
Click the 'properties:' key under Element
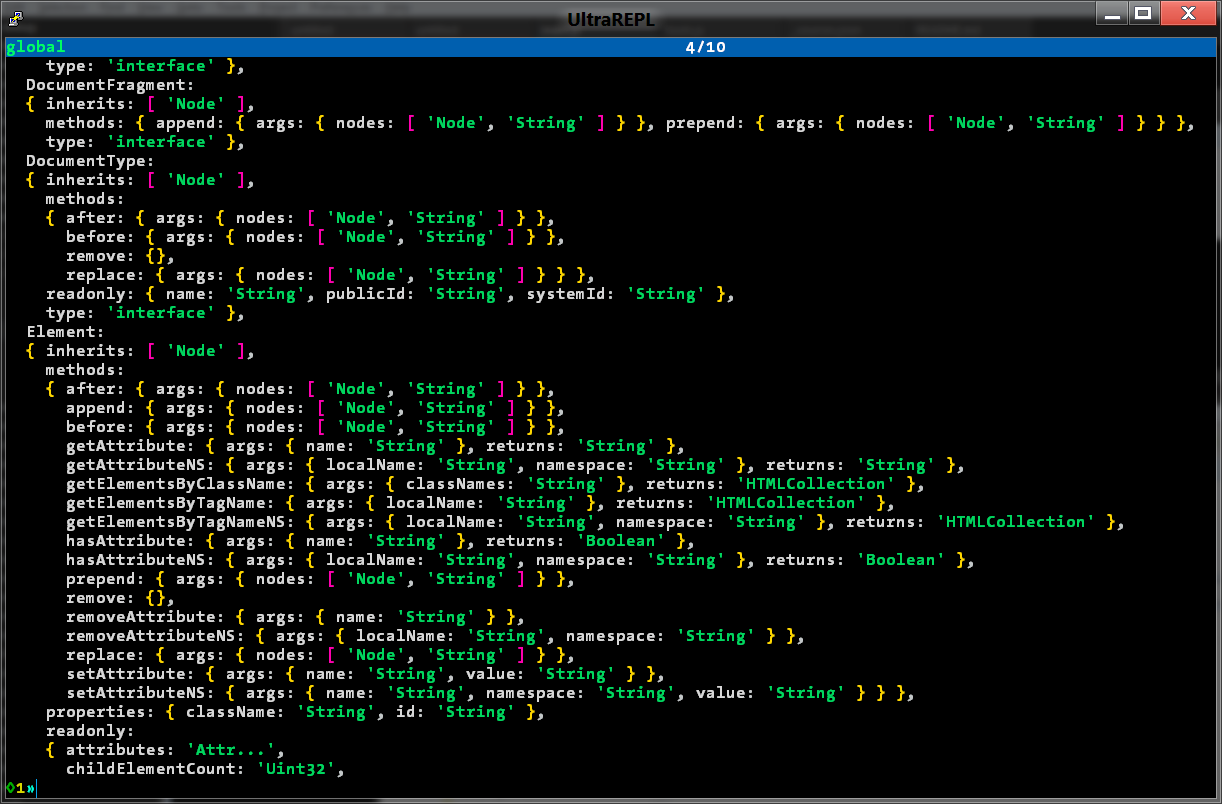tap(101, 712)
